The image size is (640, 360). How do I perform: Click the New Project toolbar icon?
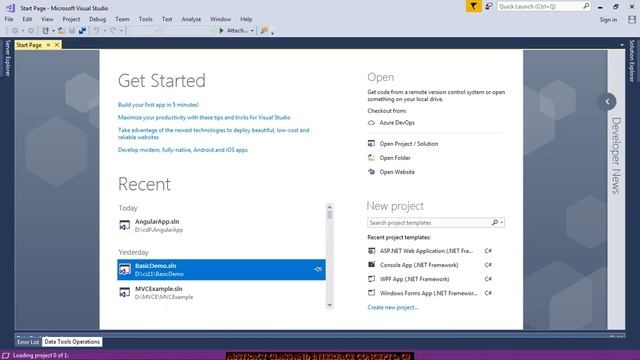coord(45,31)
